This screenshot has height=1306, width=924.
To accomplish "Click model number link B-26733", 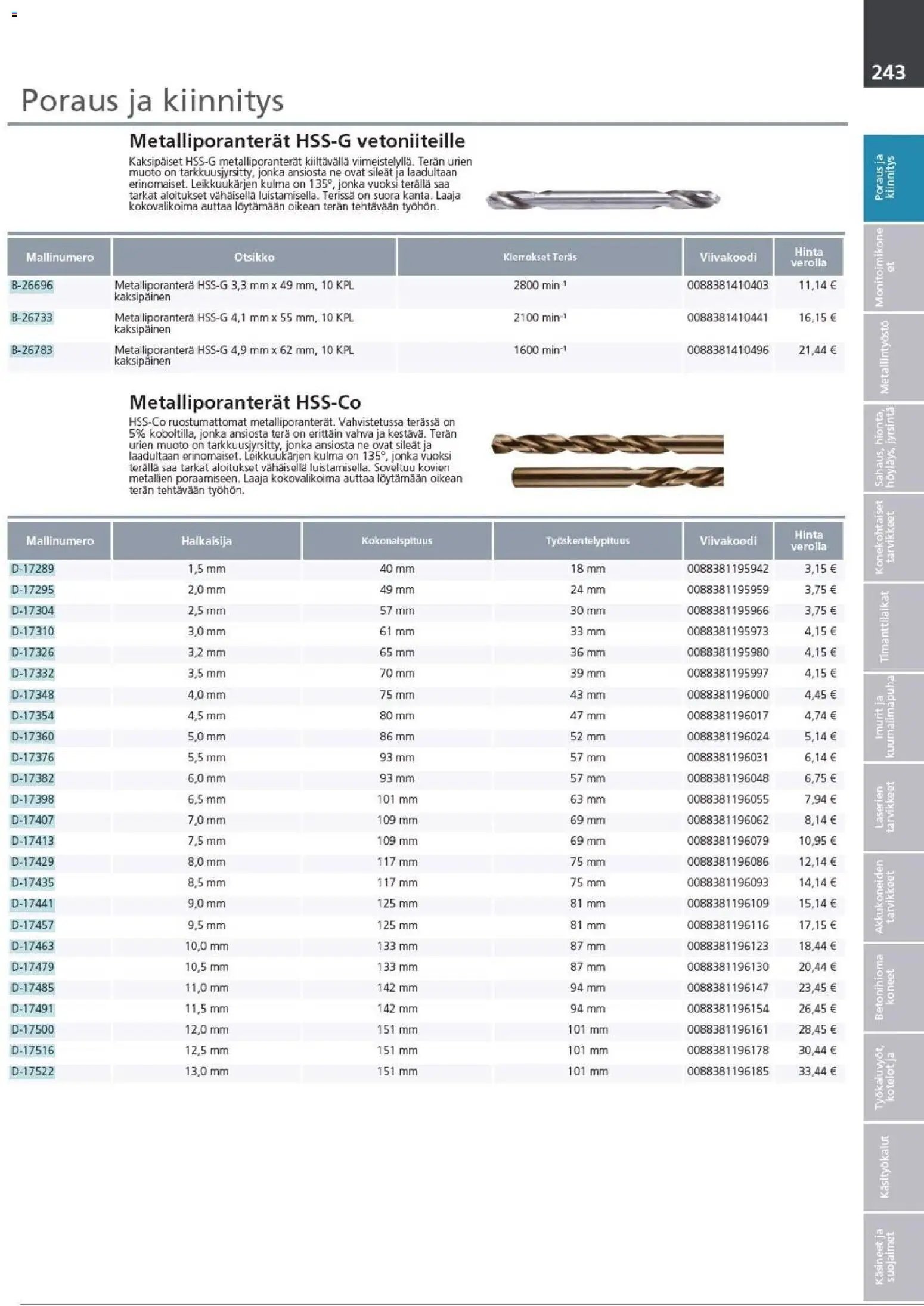I will coord(32,317).
